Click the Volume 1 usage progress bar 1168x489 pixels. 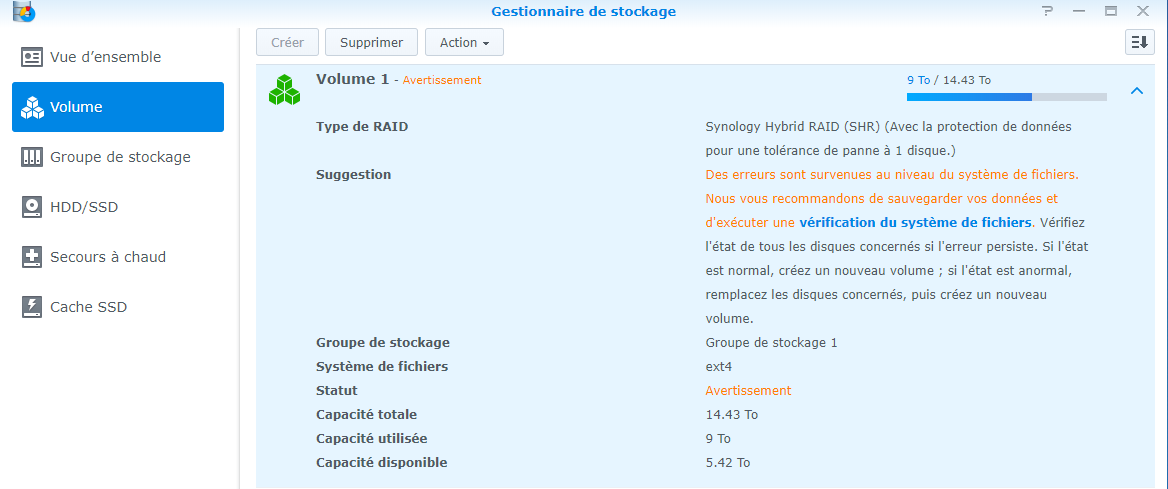[x=1006, y=97]
